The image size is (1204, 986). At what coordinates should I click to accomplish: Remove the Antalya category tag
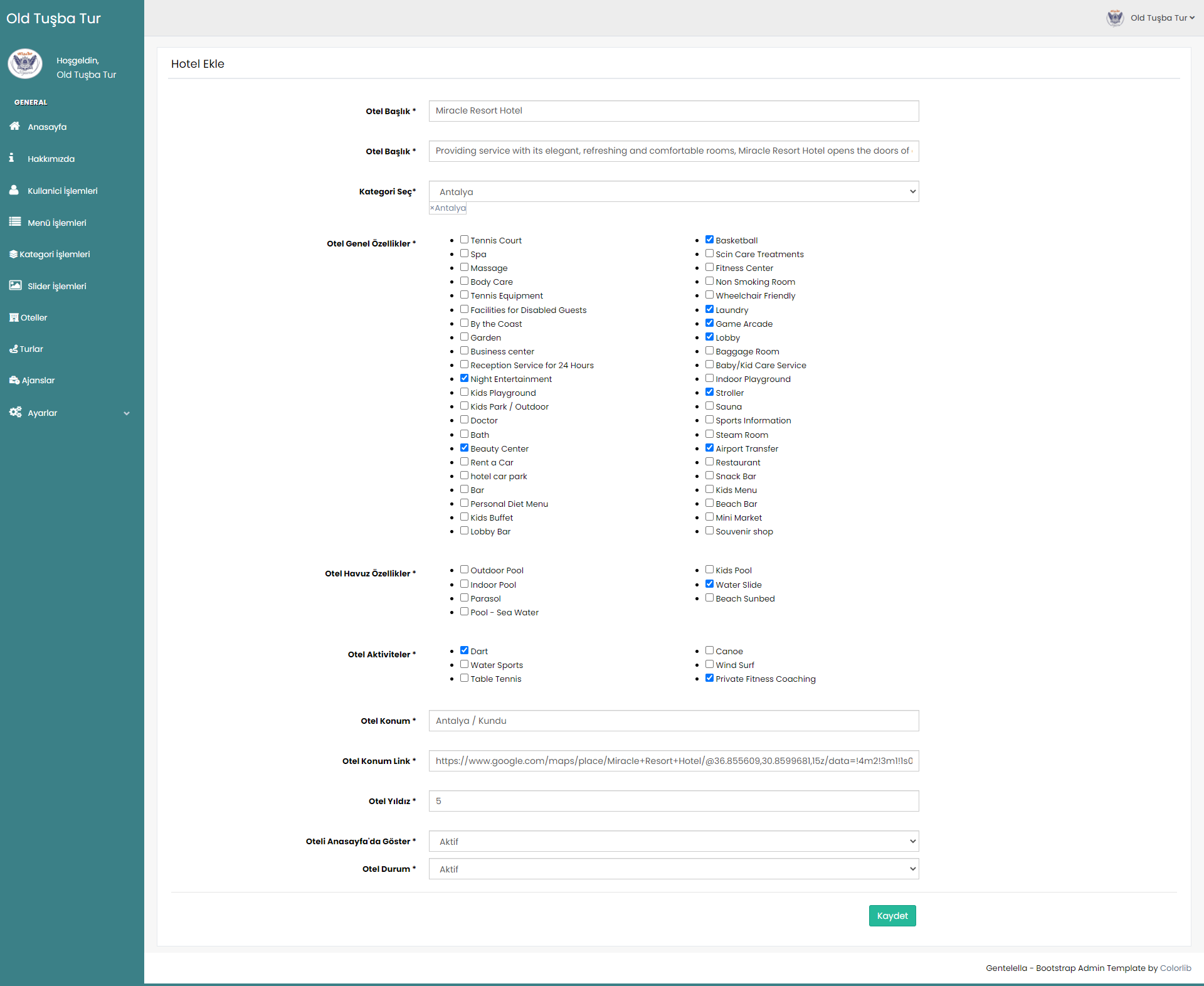pyautogui.click(x=432, y=208)
